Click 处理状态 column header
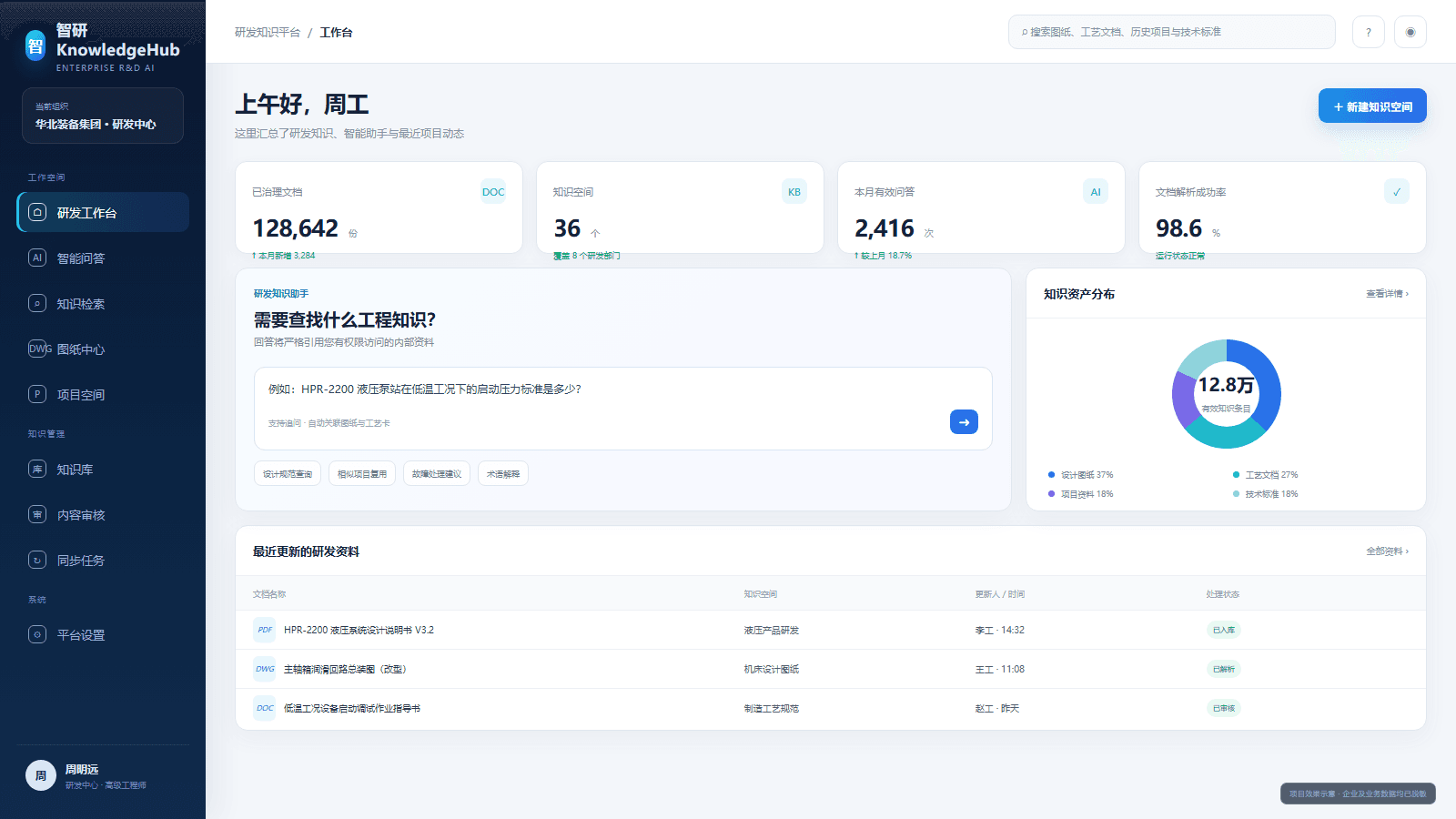Screen dimensions: 1456x819 pyautogui.click(x=1223, y=594)
